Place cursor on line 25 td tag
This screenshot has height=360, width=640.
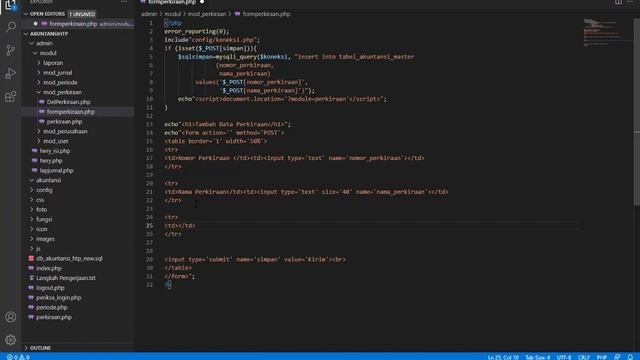(x=180, y=226)
